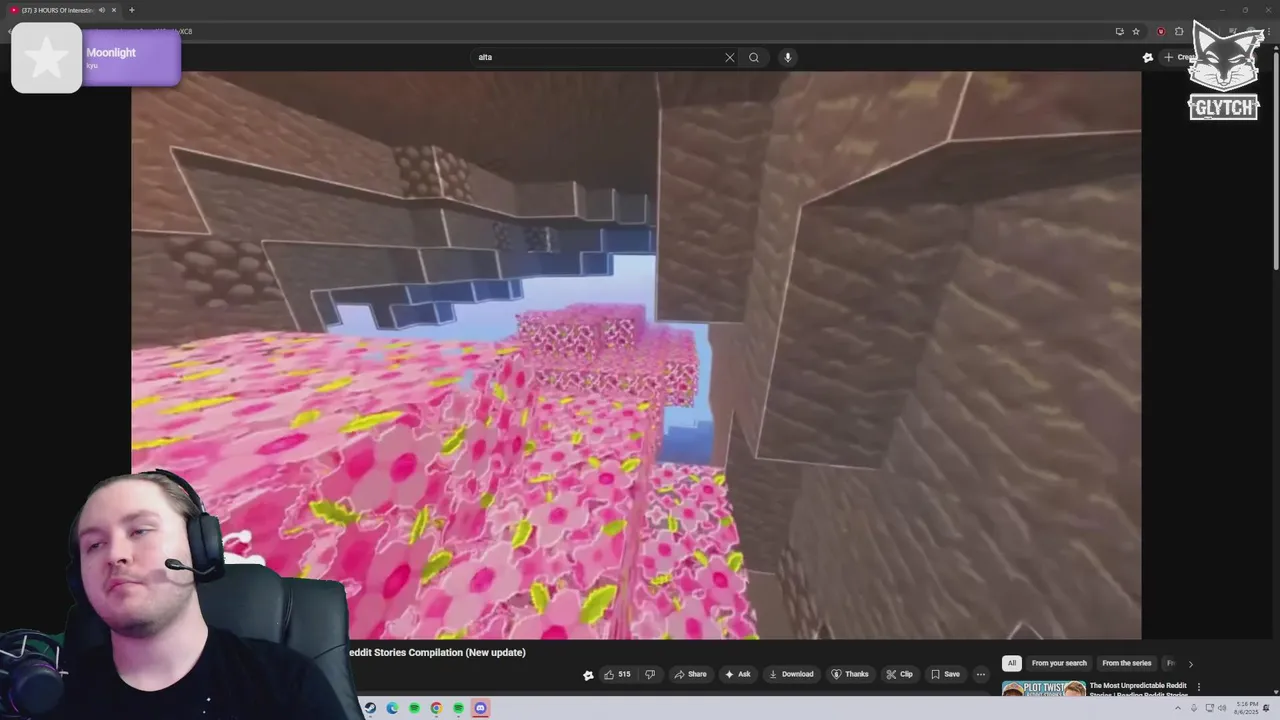The height and width of the screenshot is (720, 1280).
Task: Download the video
Action: (x=790, y=674)
